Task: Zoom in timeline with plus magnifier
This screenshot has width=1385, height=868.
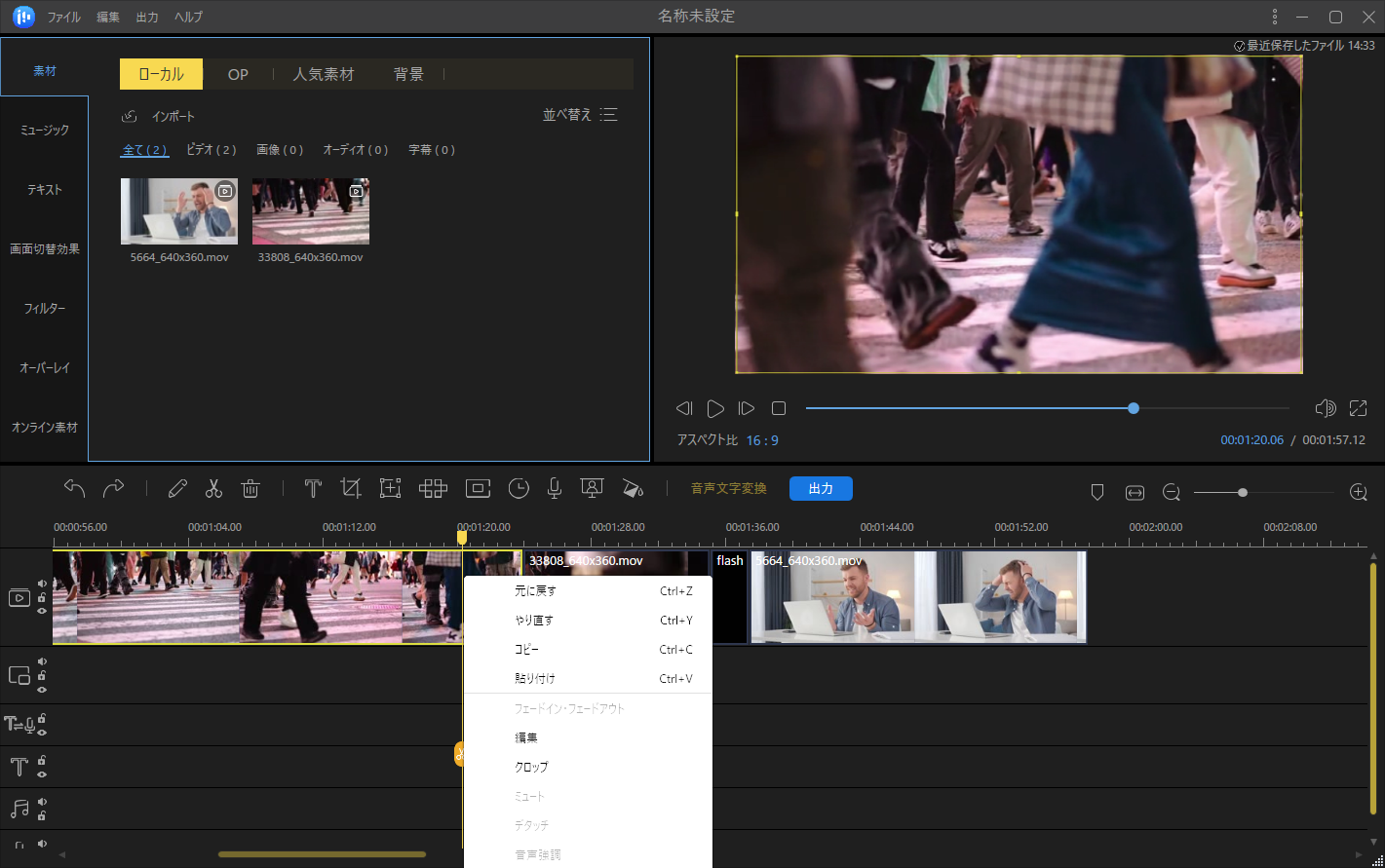Action: tap(1359, 492)
